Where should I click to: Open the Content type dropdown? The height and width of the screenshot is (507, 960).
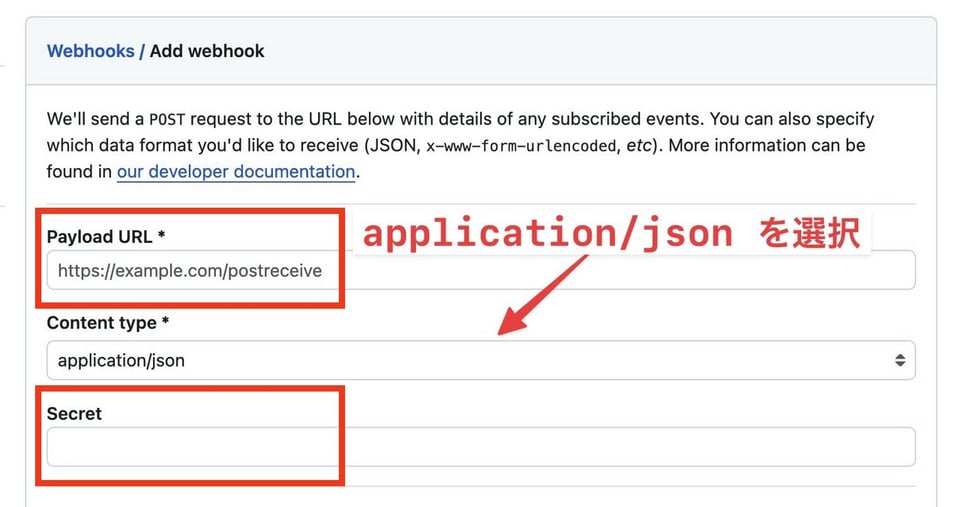(480, 360)
